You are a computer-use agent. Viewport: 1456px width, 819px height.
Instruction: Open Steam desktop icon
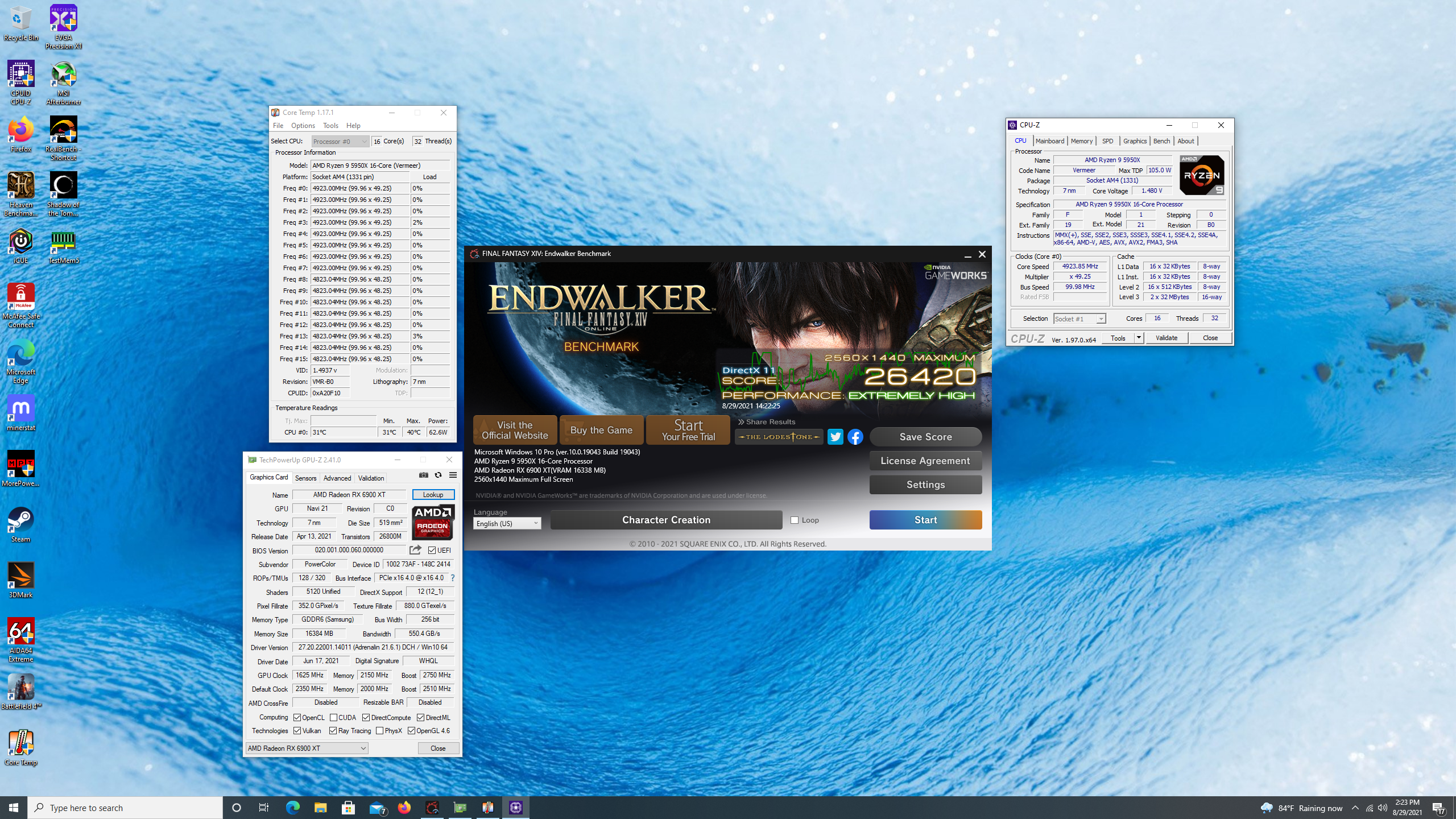pos(20,525)
